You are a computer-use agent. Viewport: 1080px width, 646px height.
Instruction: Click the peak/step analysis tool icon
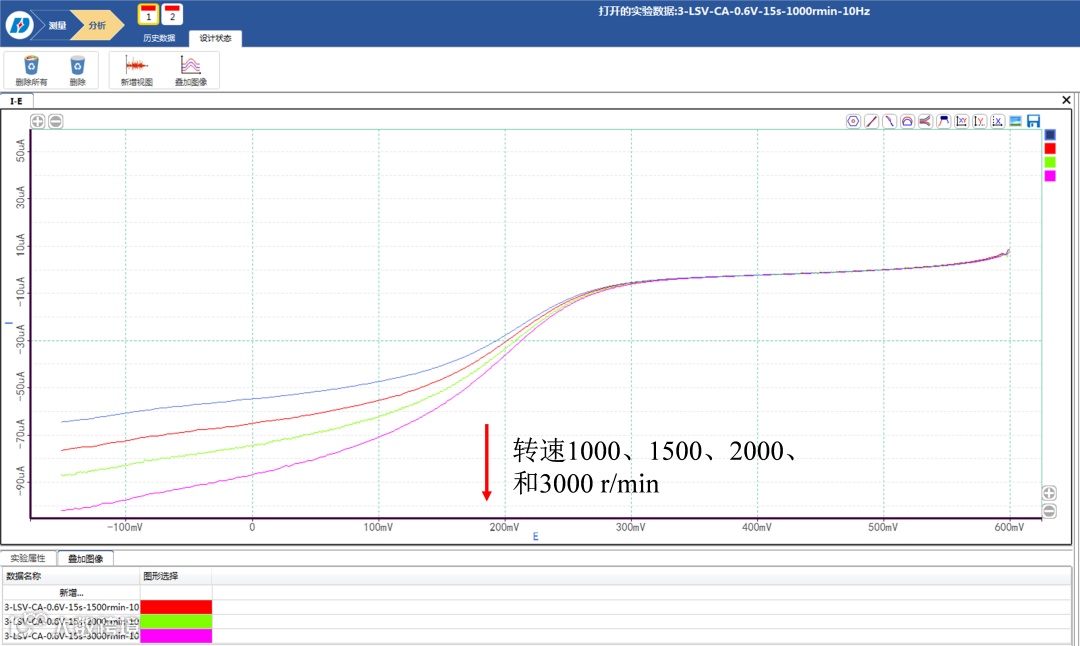coord(944,121)
